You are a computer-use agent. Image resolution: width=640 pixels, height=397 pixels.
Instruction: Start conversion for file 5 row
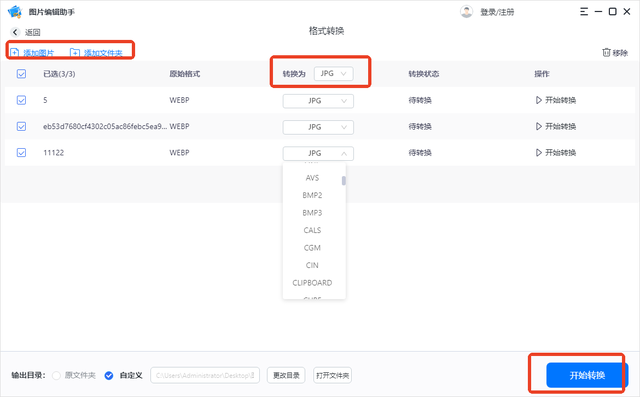click(x=556, y=100)
